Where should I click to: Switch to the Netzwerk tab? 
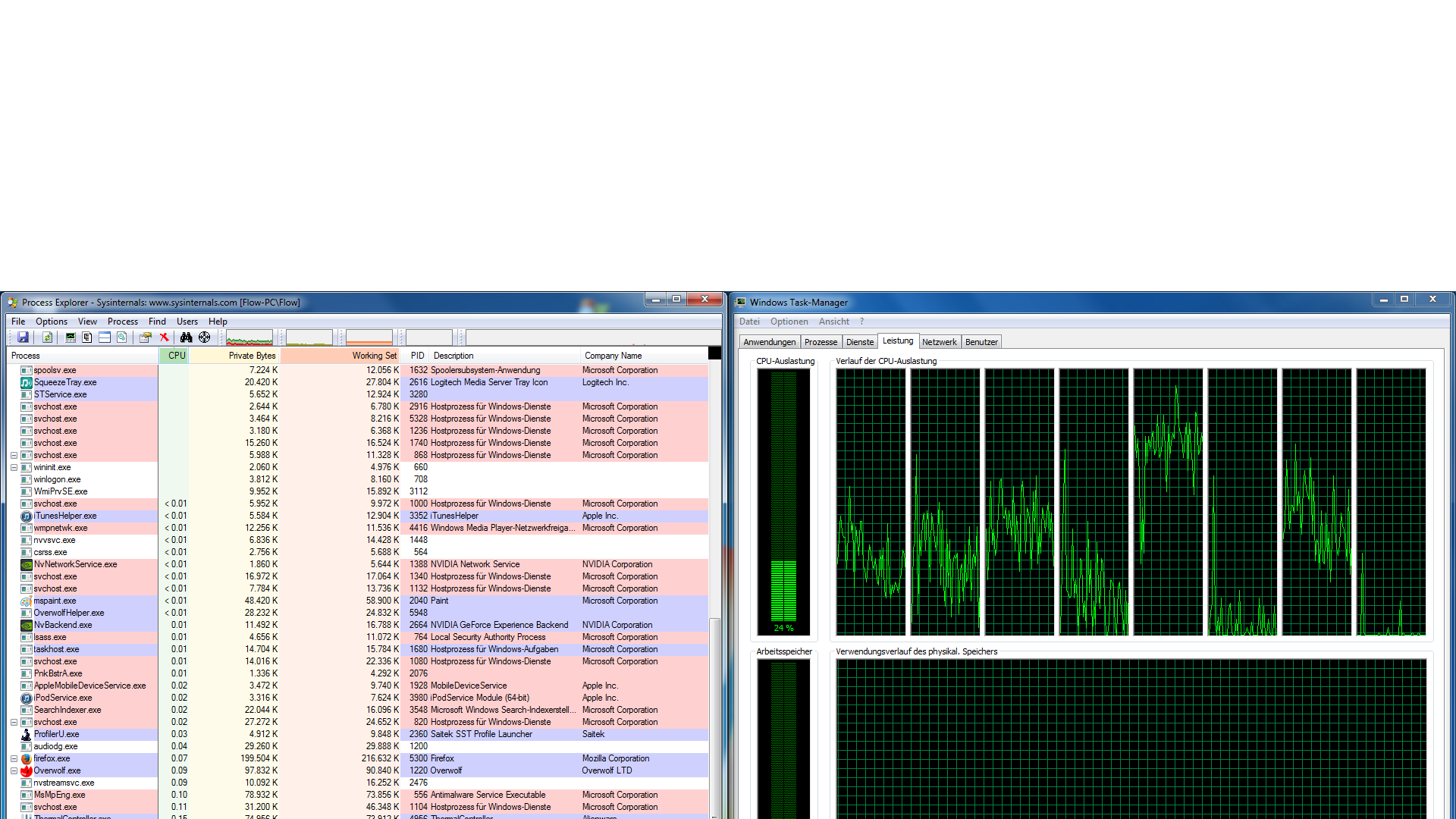pyautogui.click(x=939, y=342)
